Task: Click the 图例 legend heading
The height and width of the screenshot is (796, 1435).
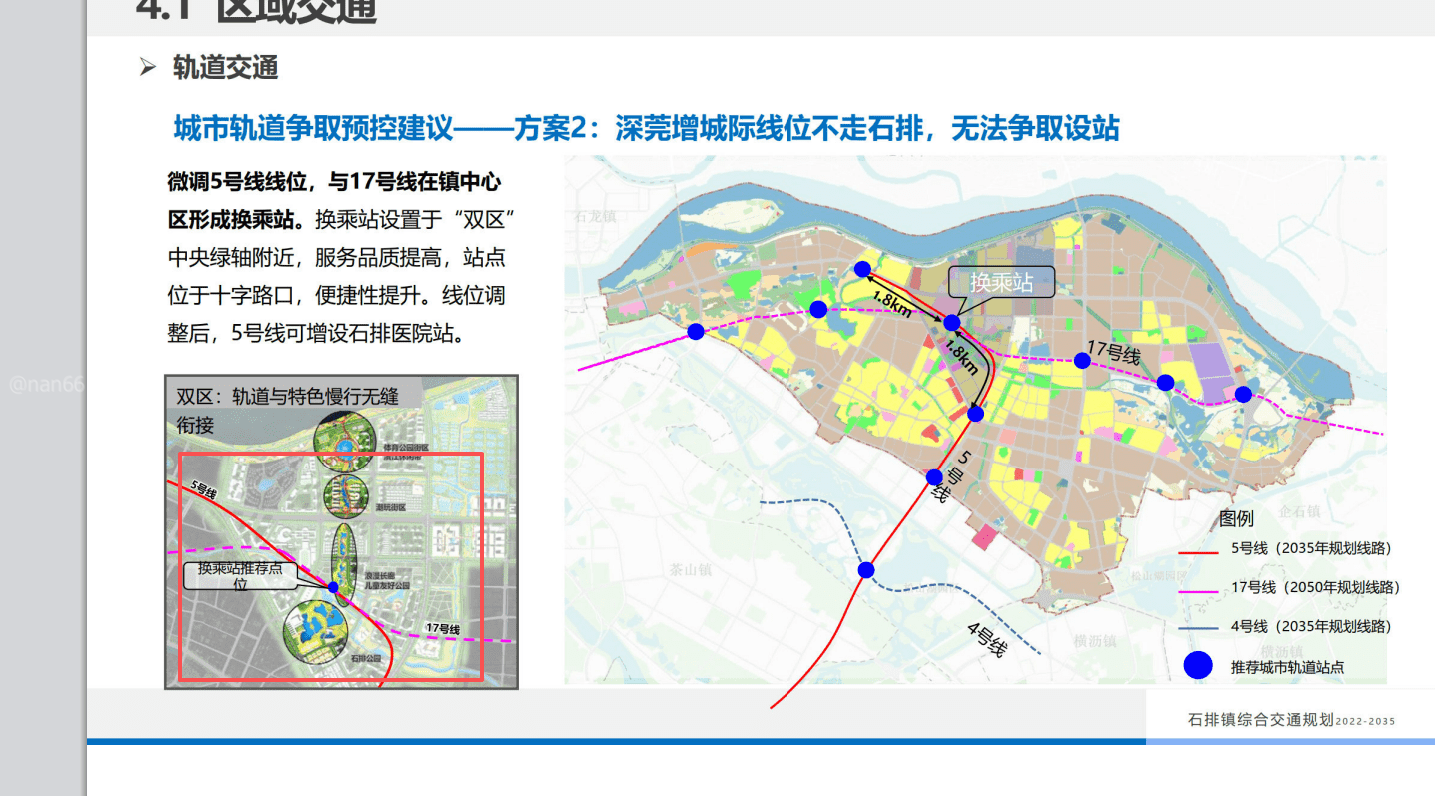Action: pos(1236,518)
